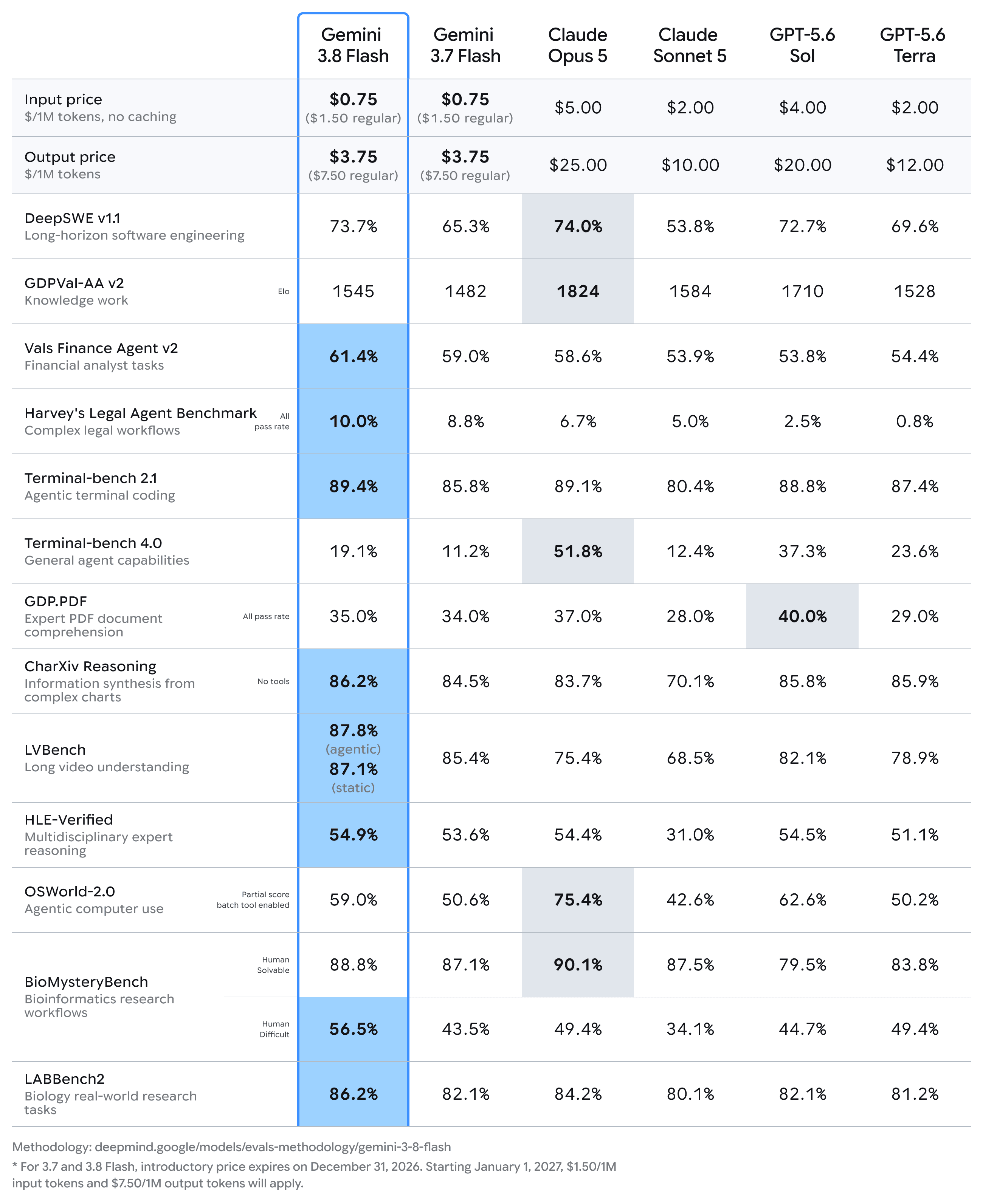Viewport: 983px width, 1204px height.
Task: Select the 56.5% Human Difficult score
Action: (354, 1029)
